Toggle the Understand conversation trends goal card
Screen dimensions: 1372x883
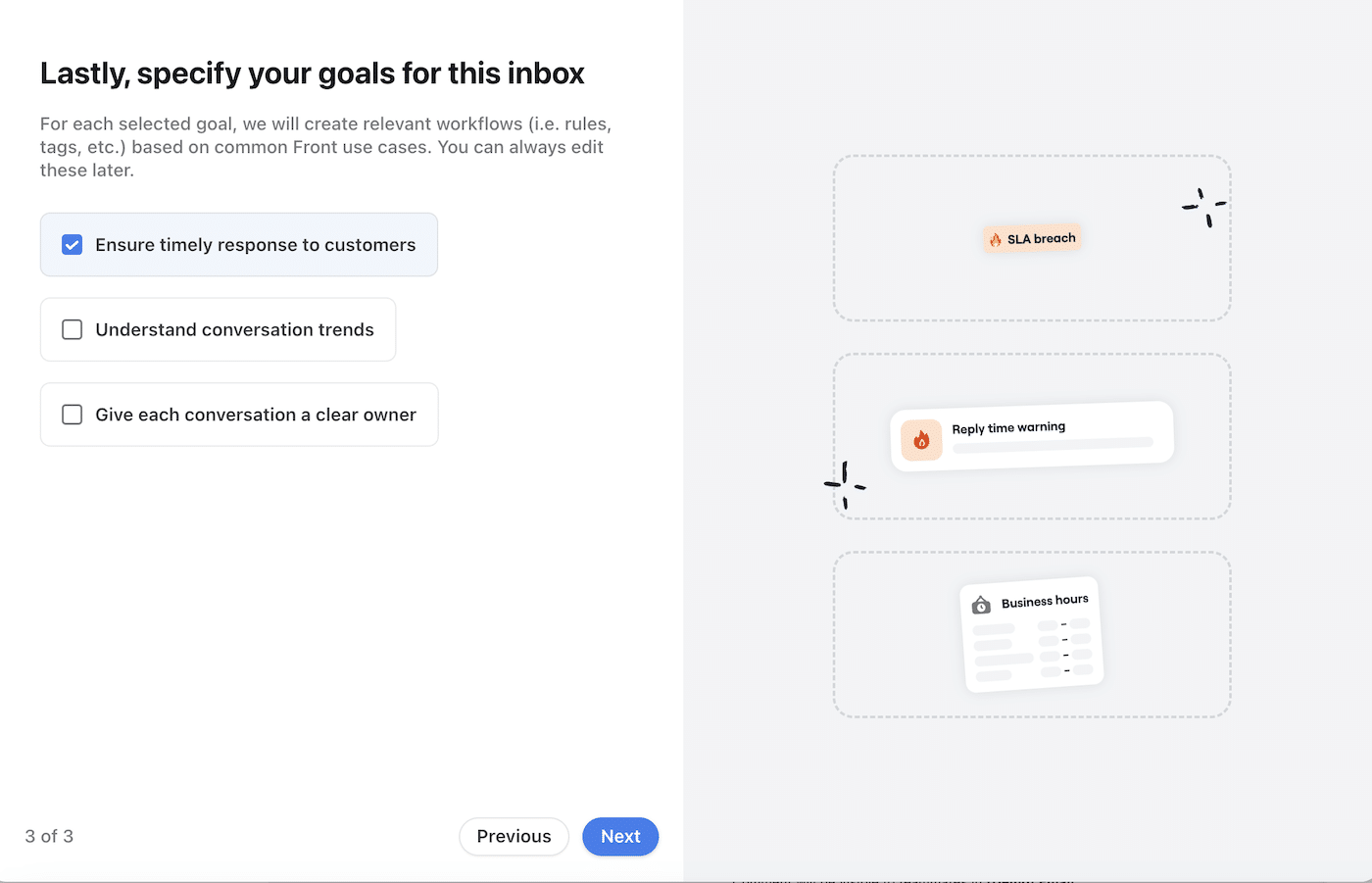[x=218, y=329]
